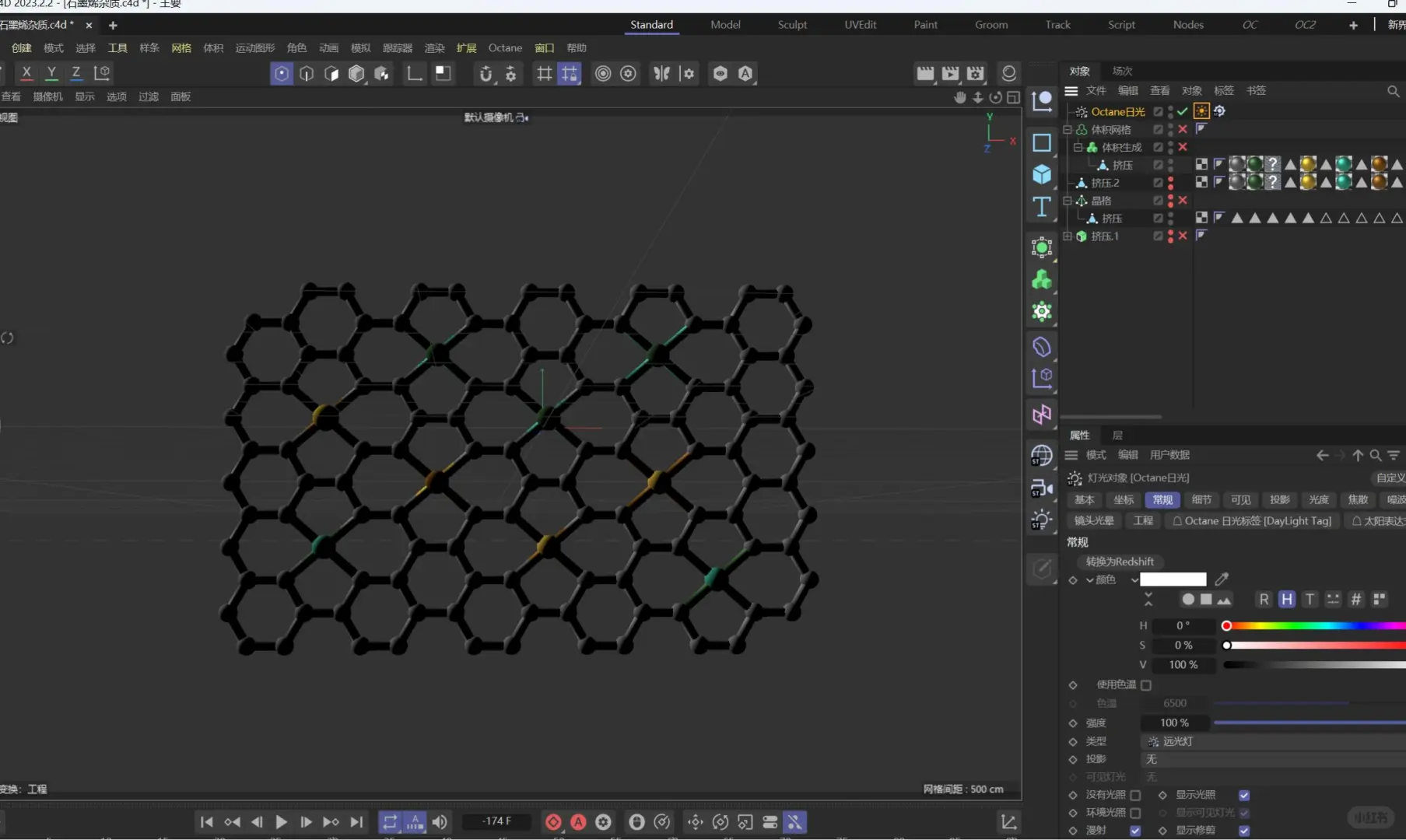The width and height of the screenshot is (1406, 840).
Task: Click the hue slider bar
Action: [x=1313, y=626]
